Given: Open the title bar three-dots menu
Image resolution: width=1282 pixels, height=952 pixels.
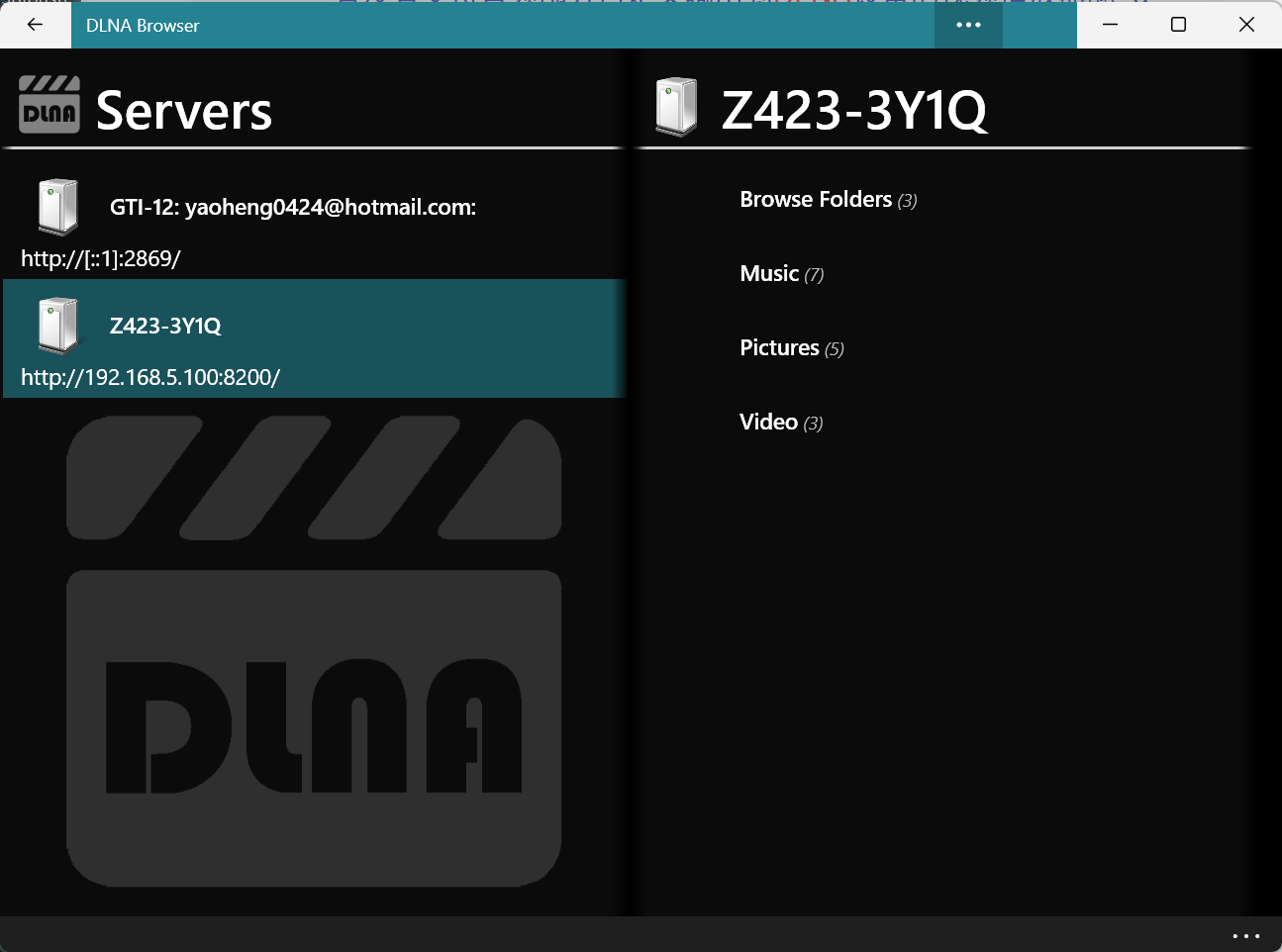Looking at the screenshot, I should point(968,25).
